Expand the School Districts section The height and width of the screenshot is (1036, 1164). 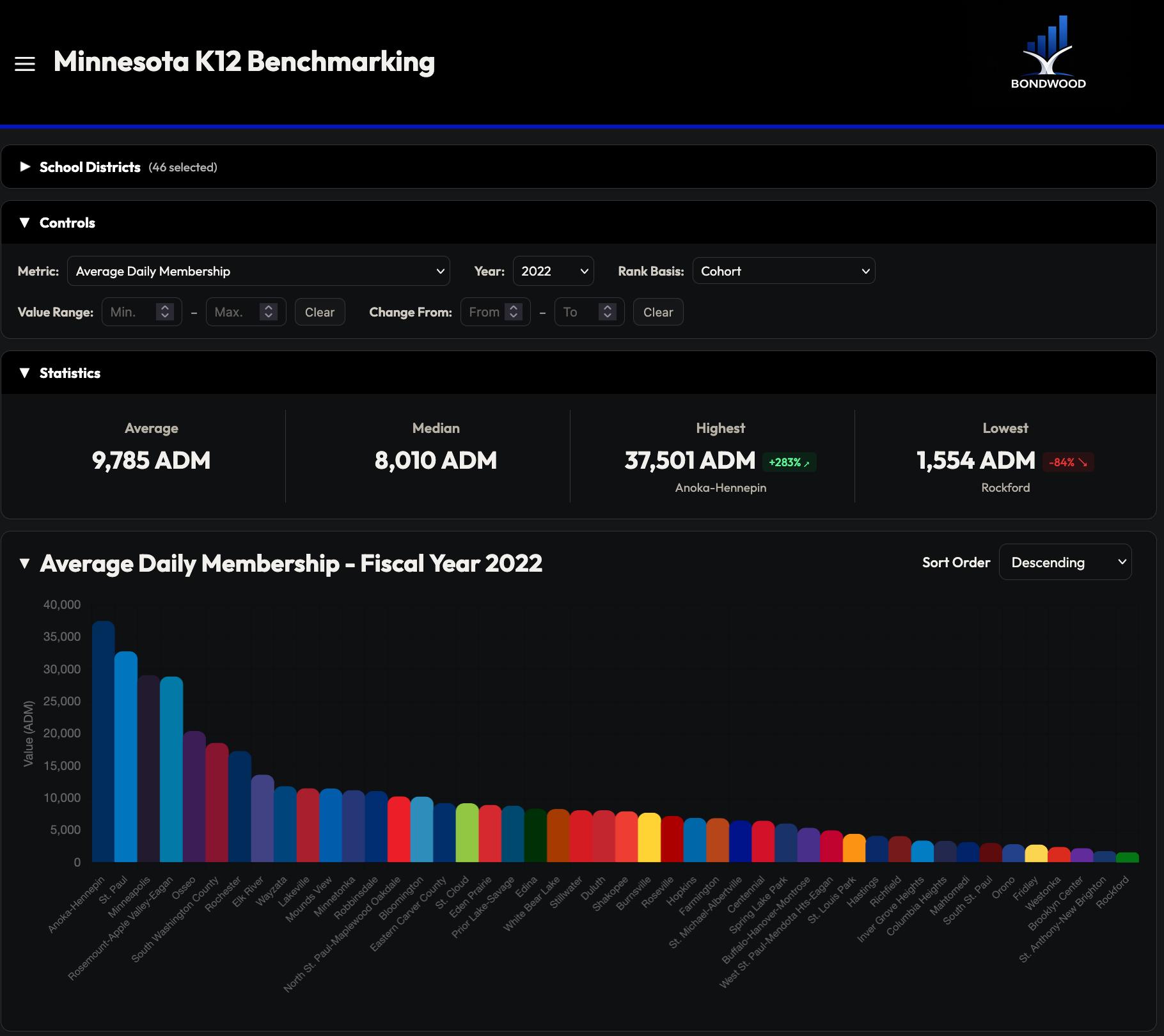25,167
